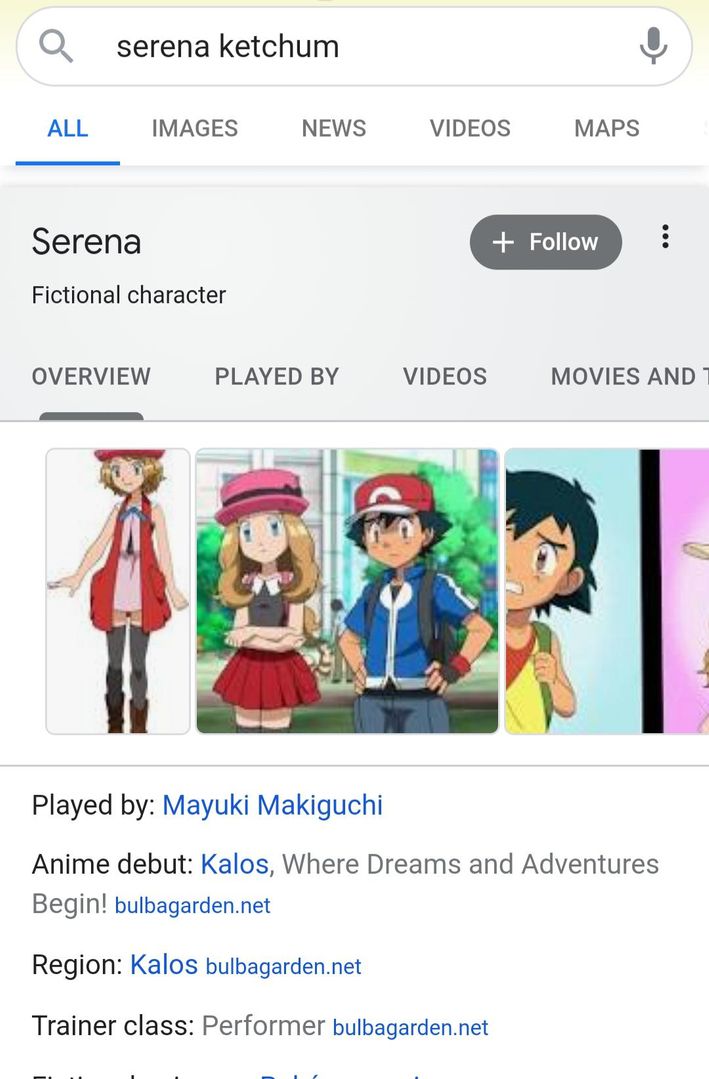This screenshot has height=1079, width=709.
Task: Stay on the ALL results tab
Action: (67, 128)
